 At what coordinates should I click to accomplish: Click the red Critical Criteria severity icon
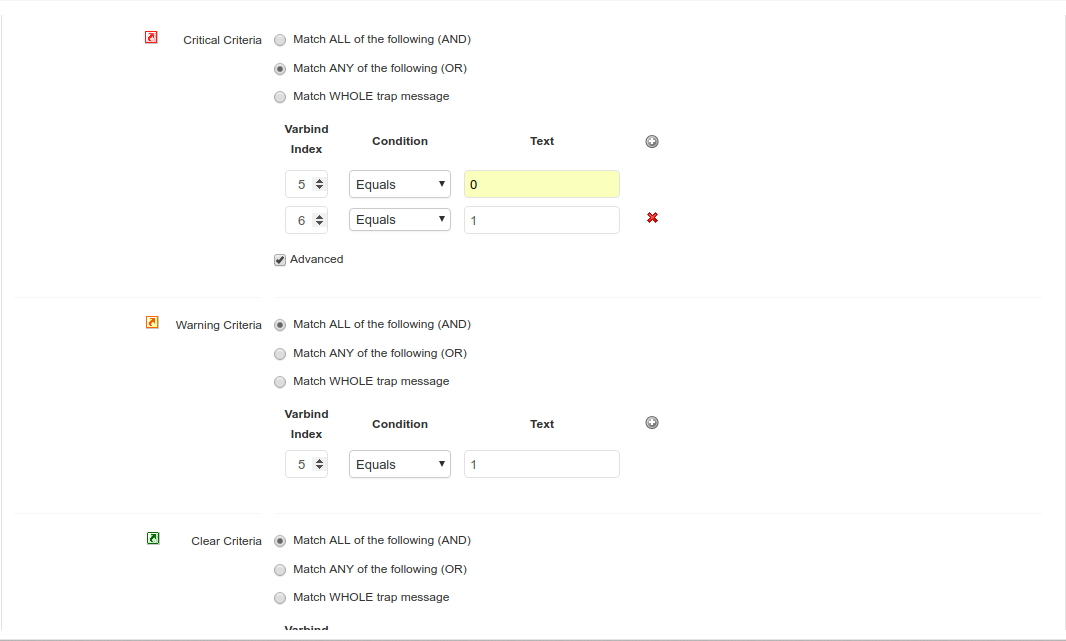click(x=151, y=38)
